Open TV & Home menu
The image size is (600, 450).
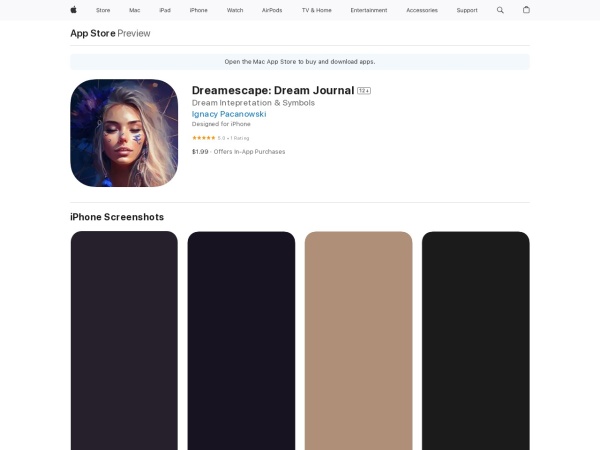pos(316,10)
